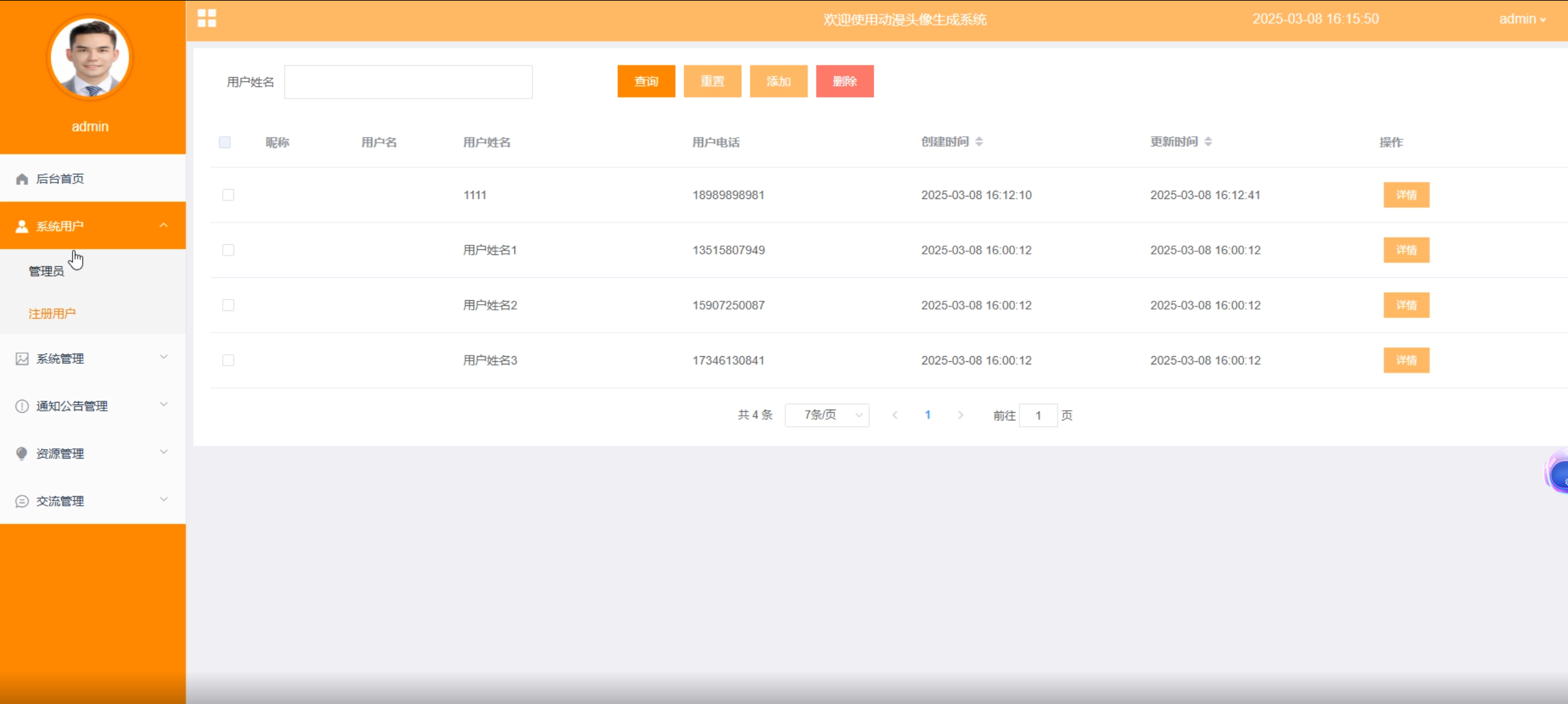Check the box for row 1111
1568x704 pixels.
(228, 195)
